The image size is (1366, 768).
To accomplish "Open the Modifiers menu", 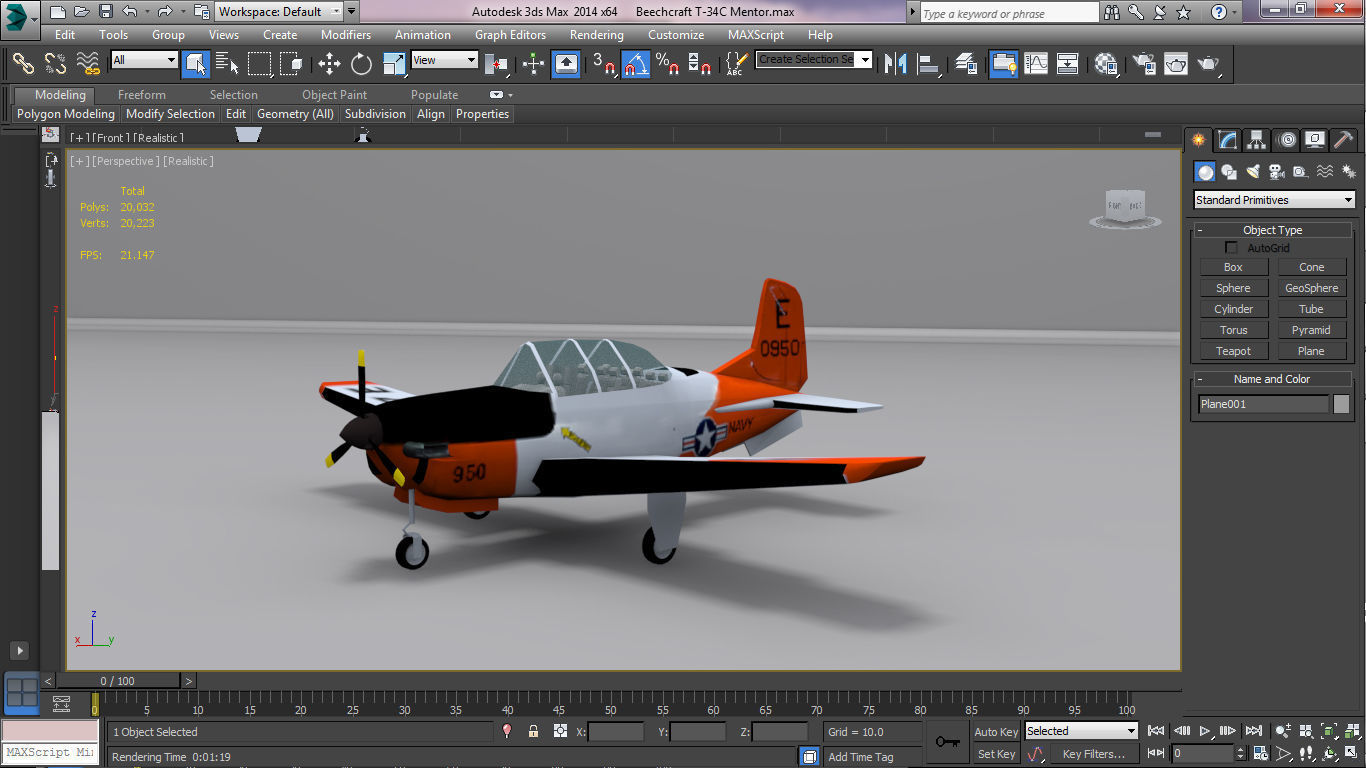I will [346, 35].
